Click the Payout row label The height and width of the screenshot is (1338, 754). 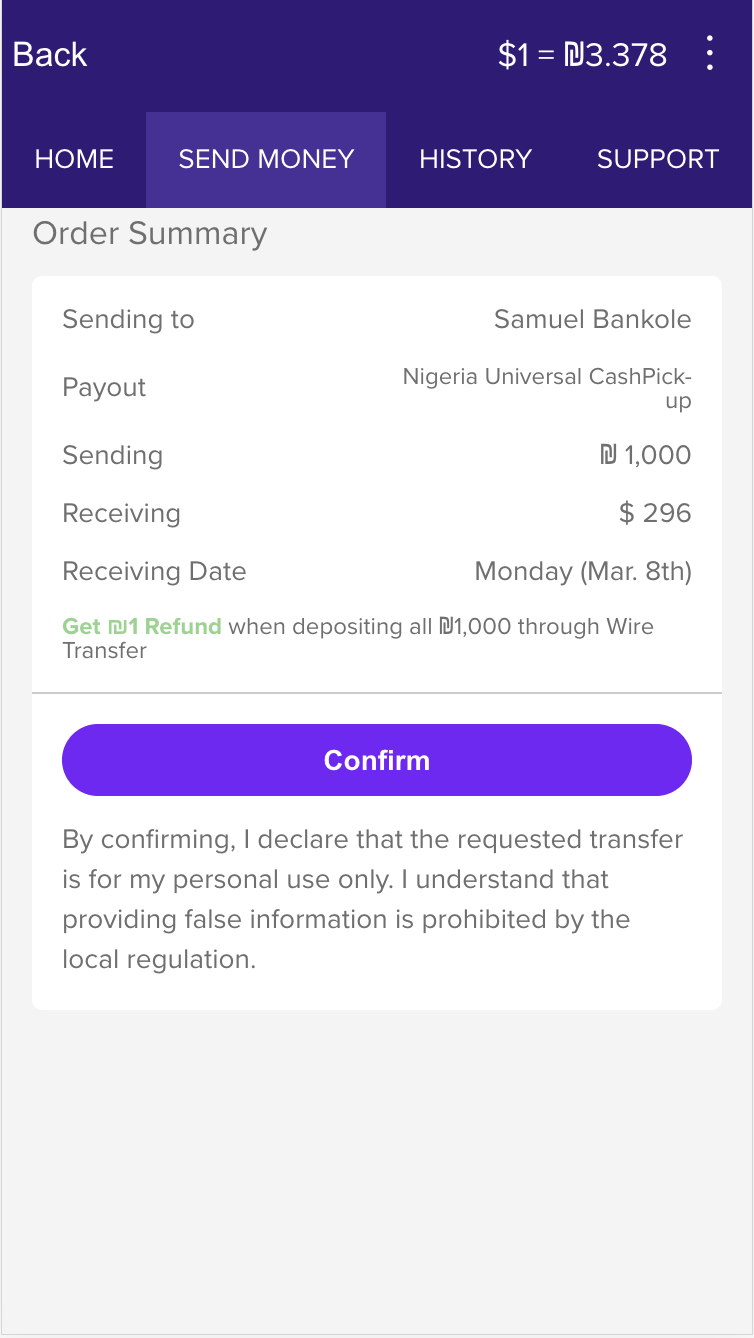(x=104, y=388)
